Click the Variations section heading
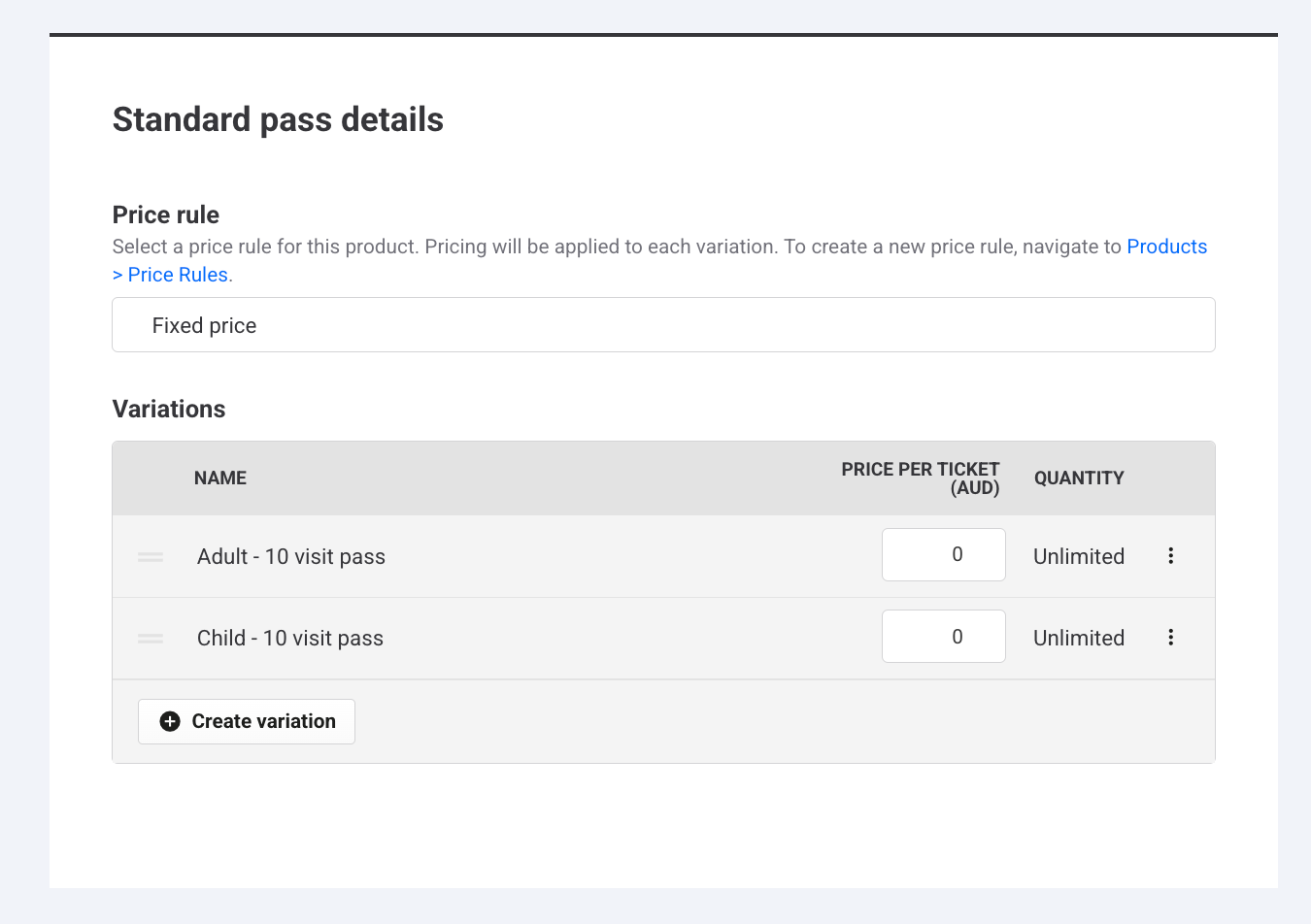Screen dimensions: 1311x924 pyautogui.click(x=169, y=409)
